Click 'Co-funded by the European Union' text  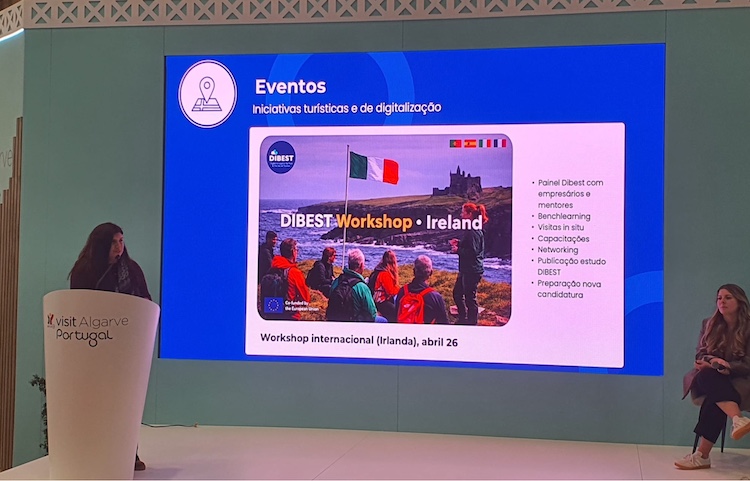point(302,306)
